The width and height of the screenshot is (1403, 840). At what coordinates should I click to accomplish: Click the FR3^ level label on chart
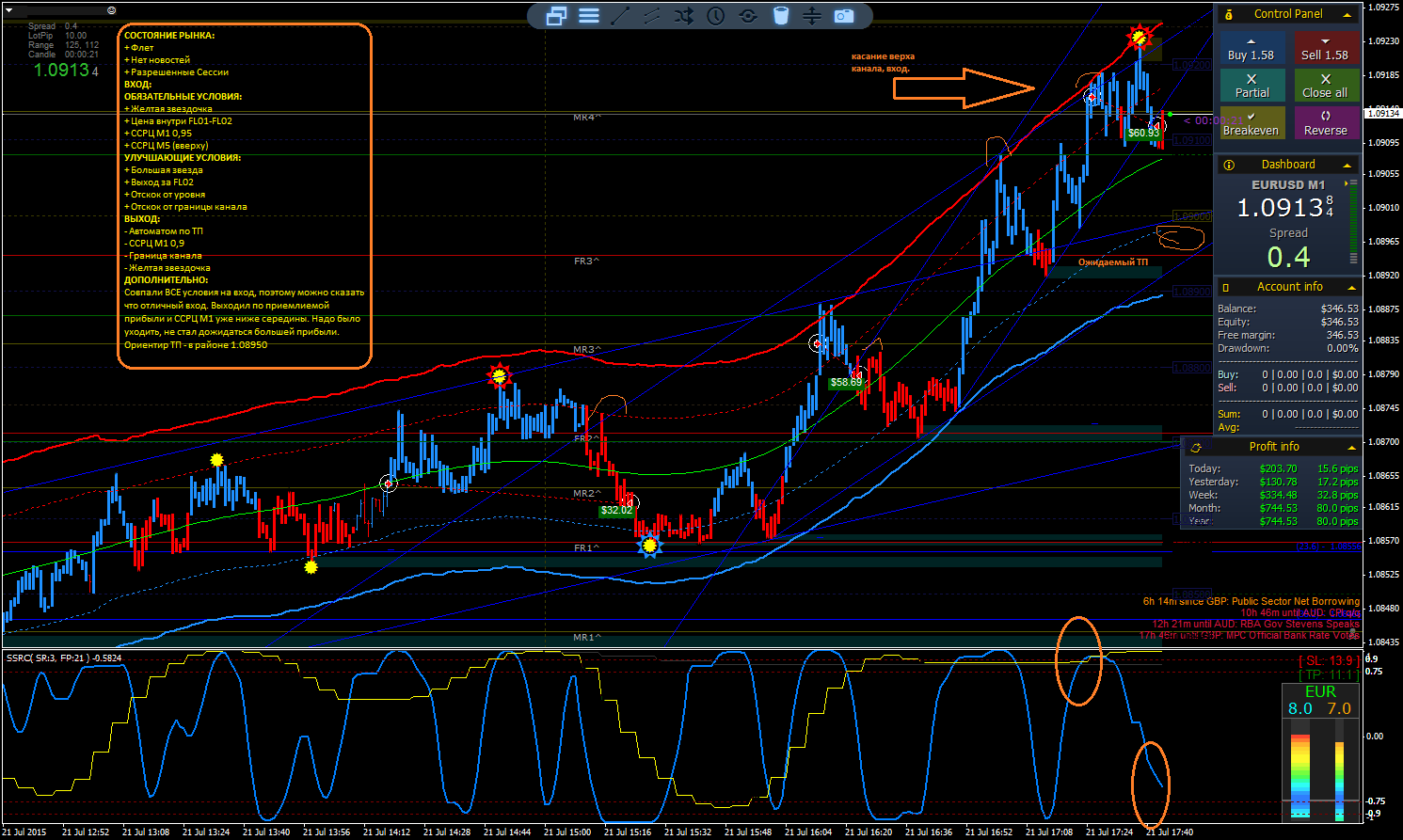(x=586, y=261)
